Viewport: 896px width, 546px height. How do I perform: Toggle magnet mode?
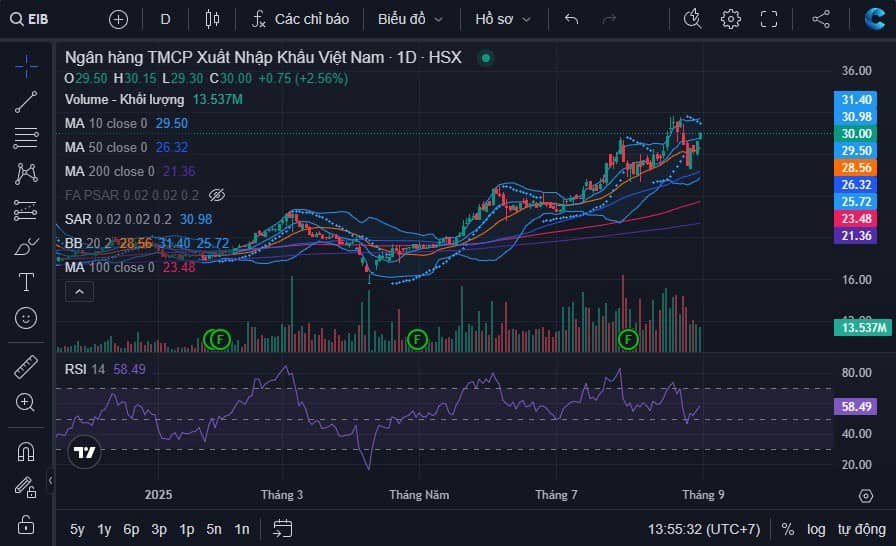tap(26, 452)
